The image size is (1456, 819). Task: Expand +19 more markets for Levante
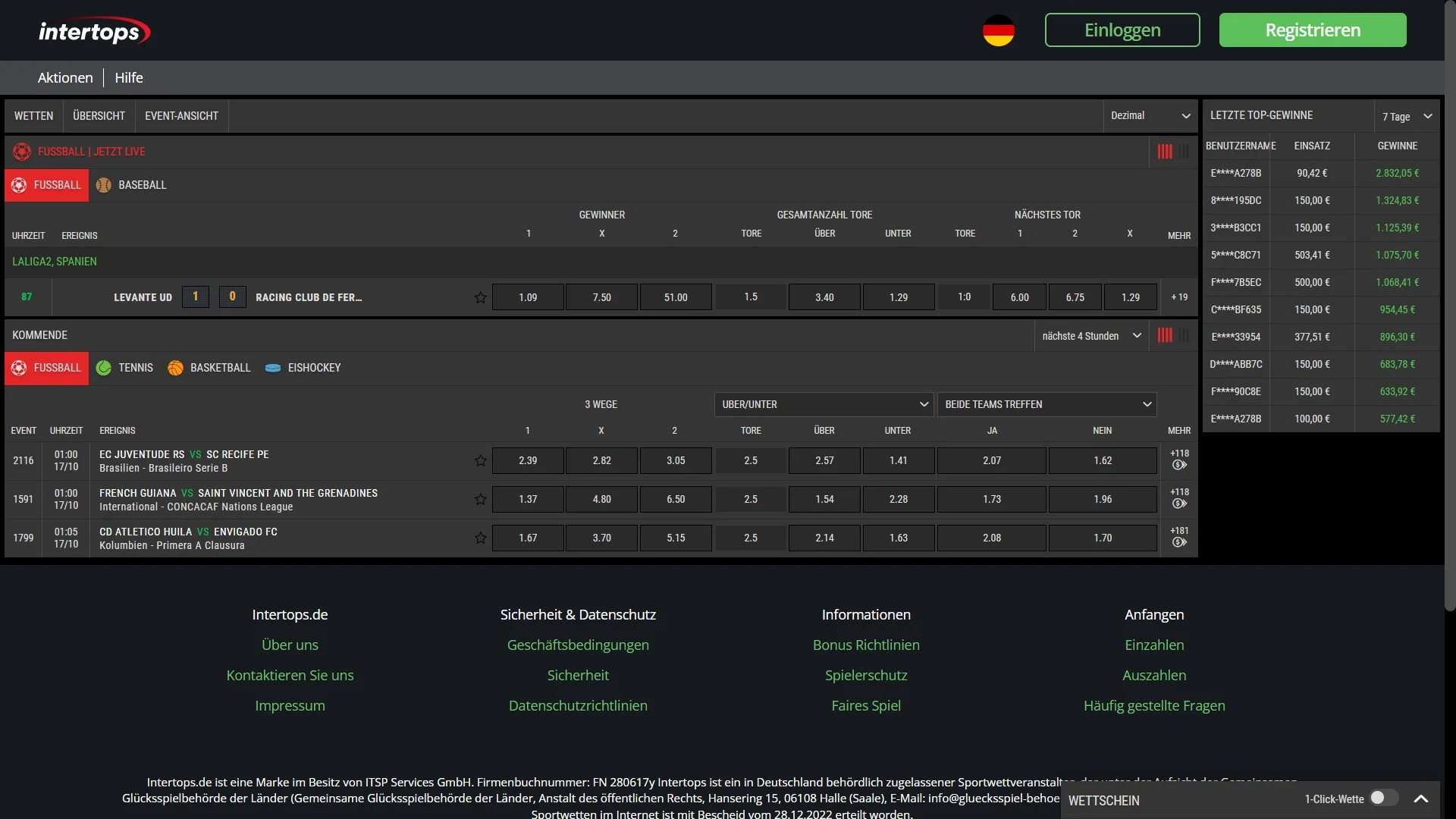click(1179, 297)
